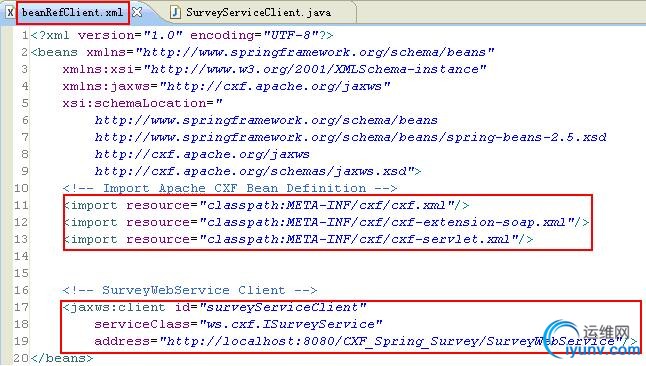
Task: Click the Java file icon on SurveyServiceClient tab
Action: pos(175,12)
